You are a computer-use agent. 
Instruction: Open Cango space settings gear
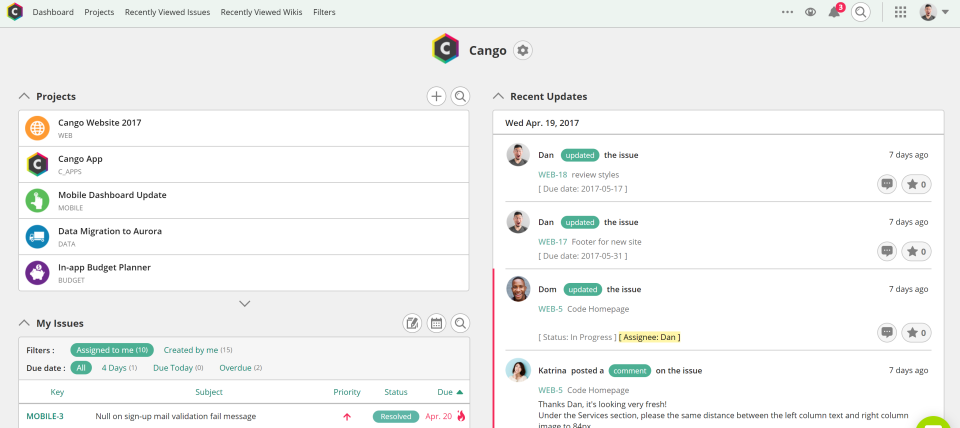click(x=523, y=50)
